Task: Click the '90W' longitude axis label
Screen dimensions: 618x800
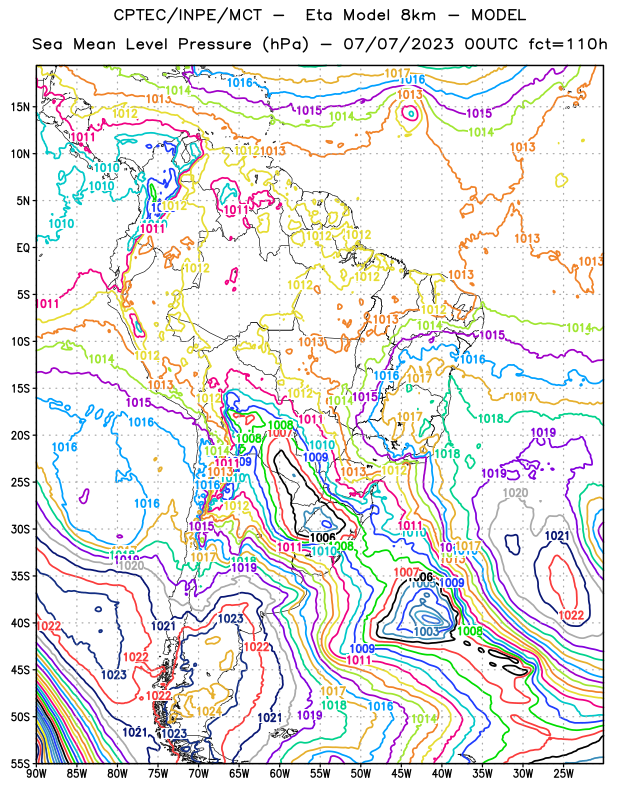Action: coord(36,774)
